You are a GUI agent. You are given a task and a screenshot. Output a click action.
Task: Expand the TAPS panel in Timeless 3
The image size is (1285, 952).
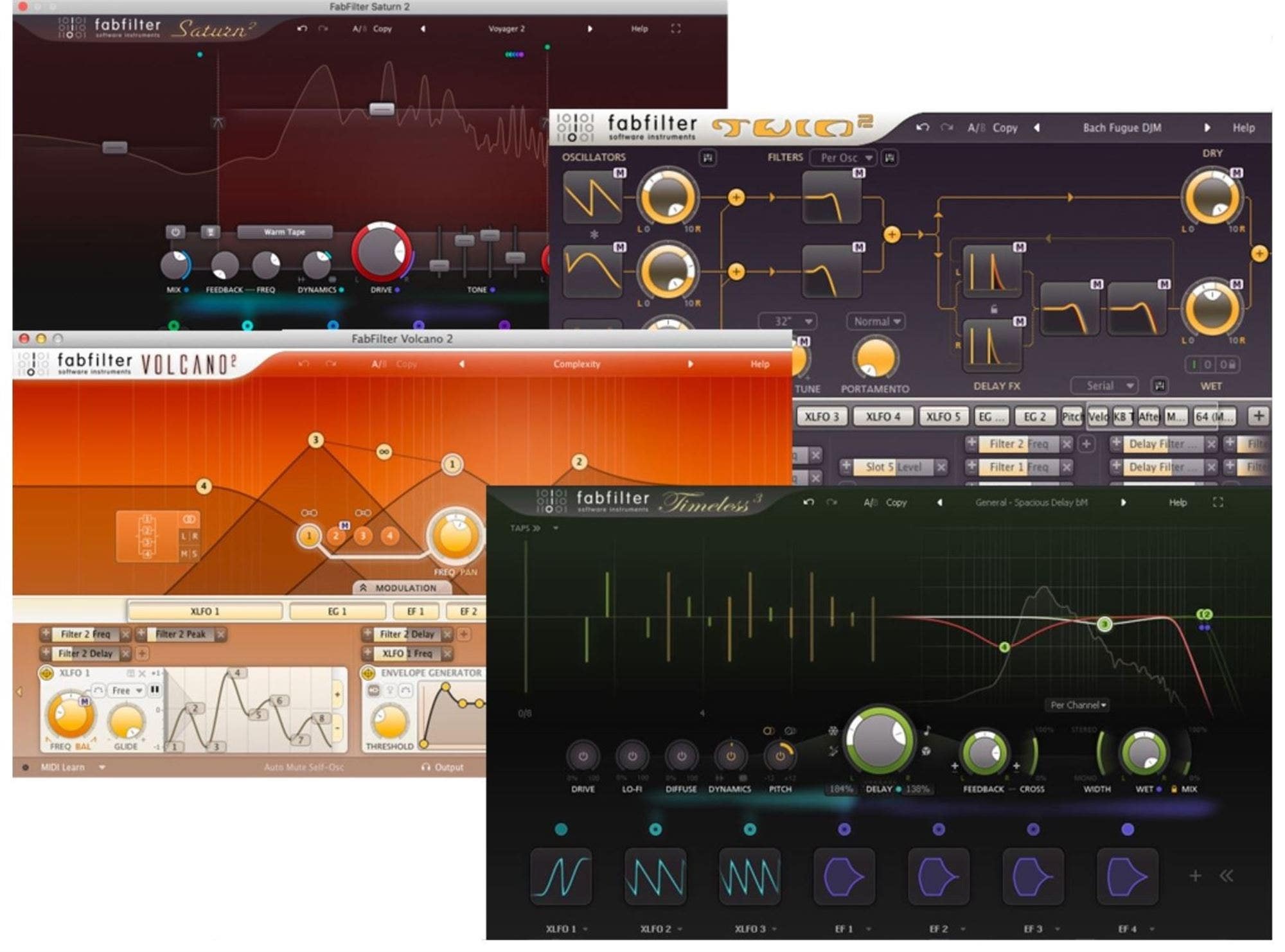click(x=525, y=528)
